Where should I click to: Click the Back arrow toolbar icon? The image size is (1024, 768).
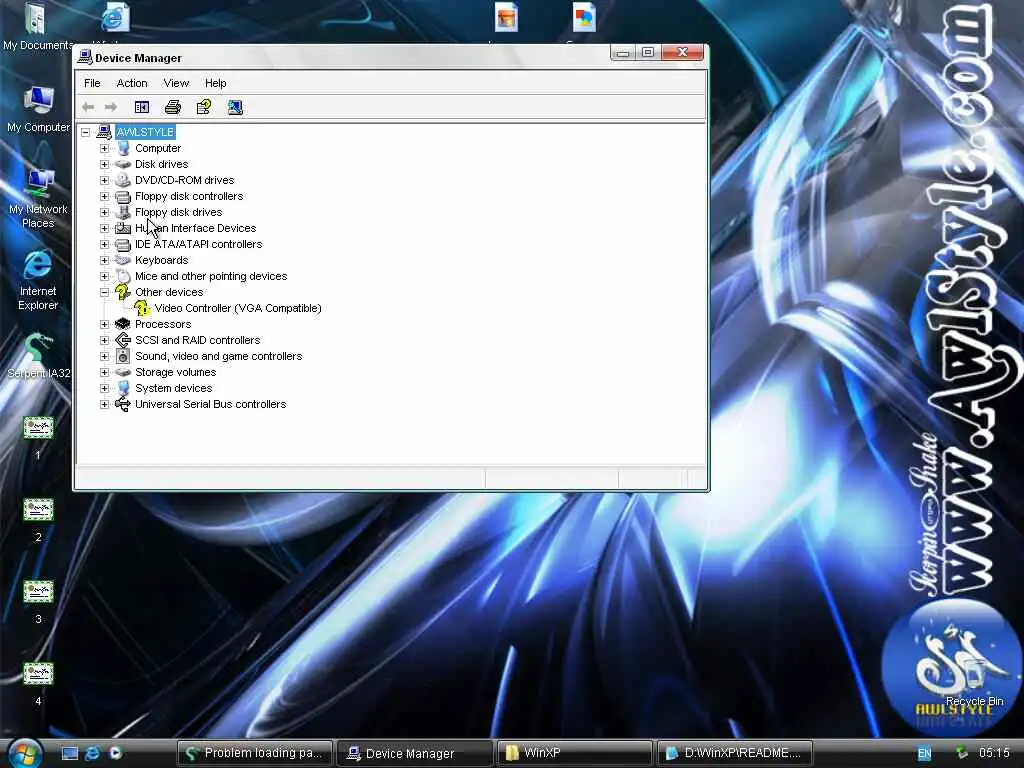tap(88, 107)
